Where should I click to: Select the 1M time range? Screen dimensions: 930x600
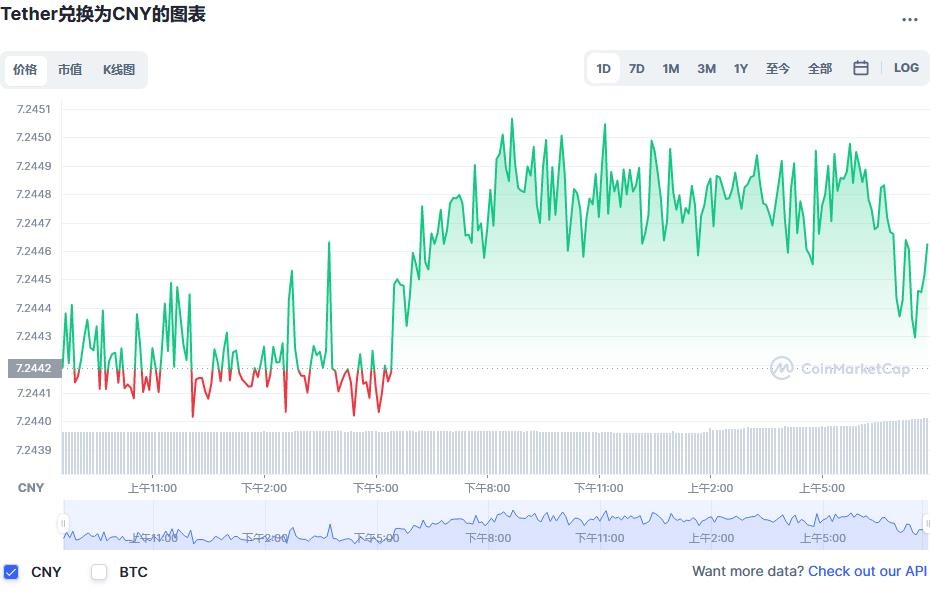671,68
